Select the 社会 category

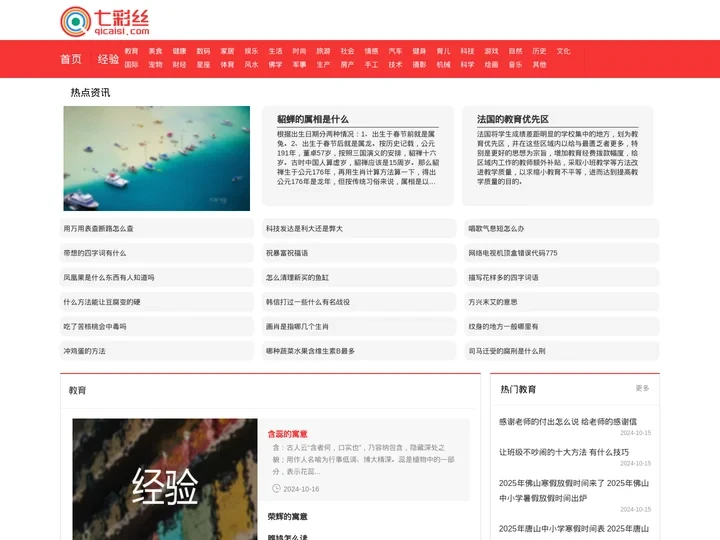347,51
